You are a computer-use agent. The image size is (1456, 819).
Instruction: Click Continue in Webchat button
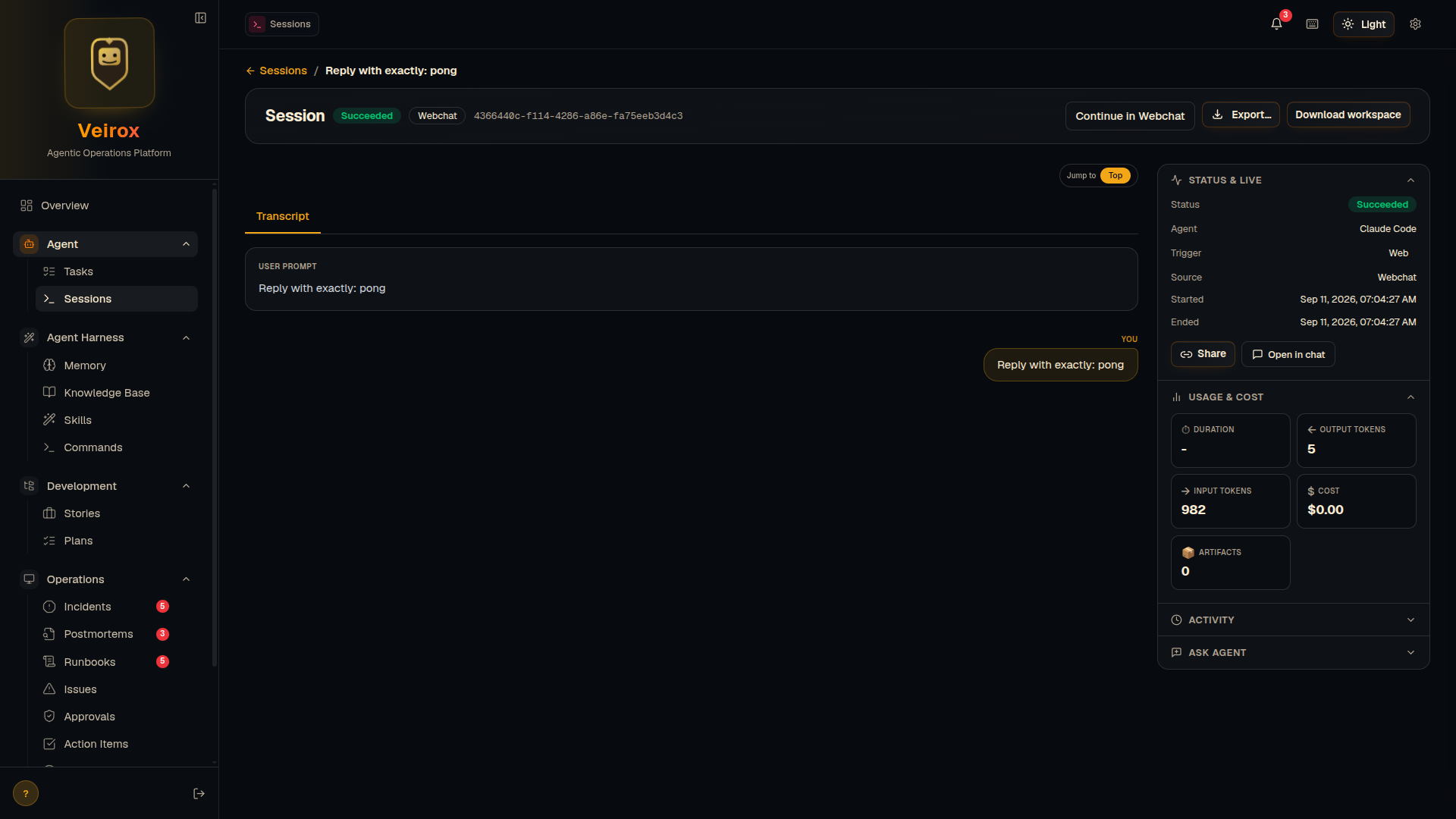[1130, 116]
